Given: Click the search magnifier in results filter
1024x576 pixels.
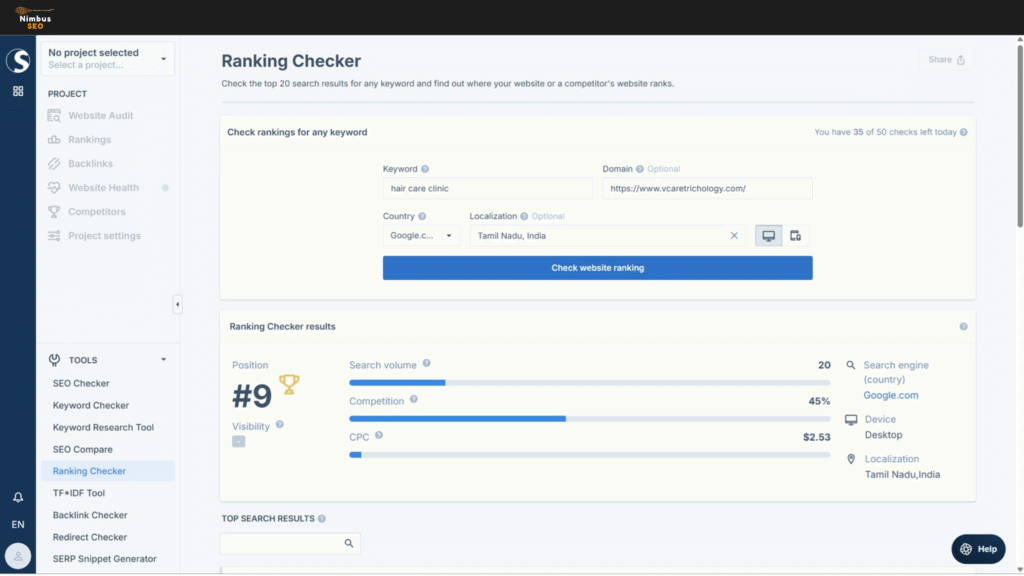Looking at the screenshot, I should click(x=349, y=543).
